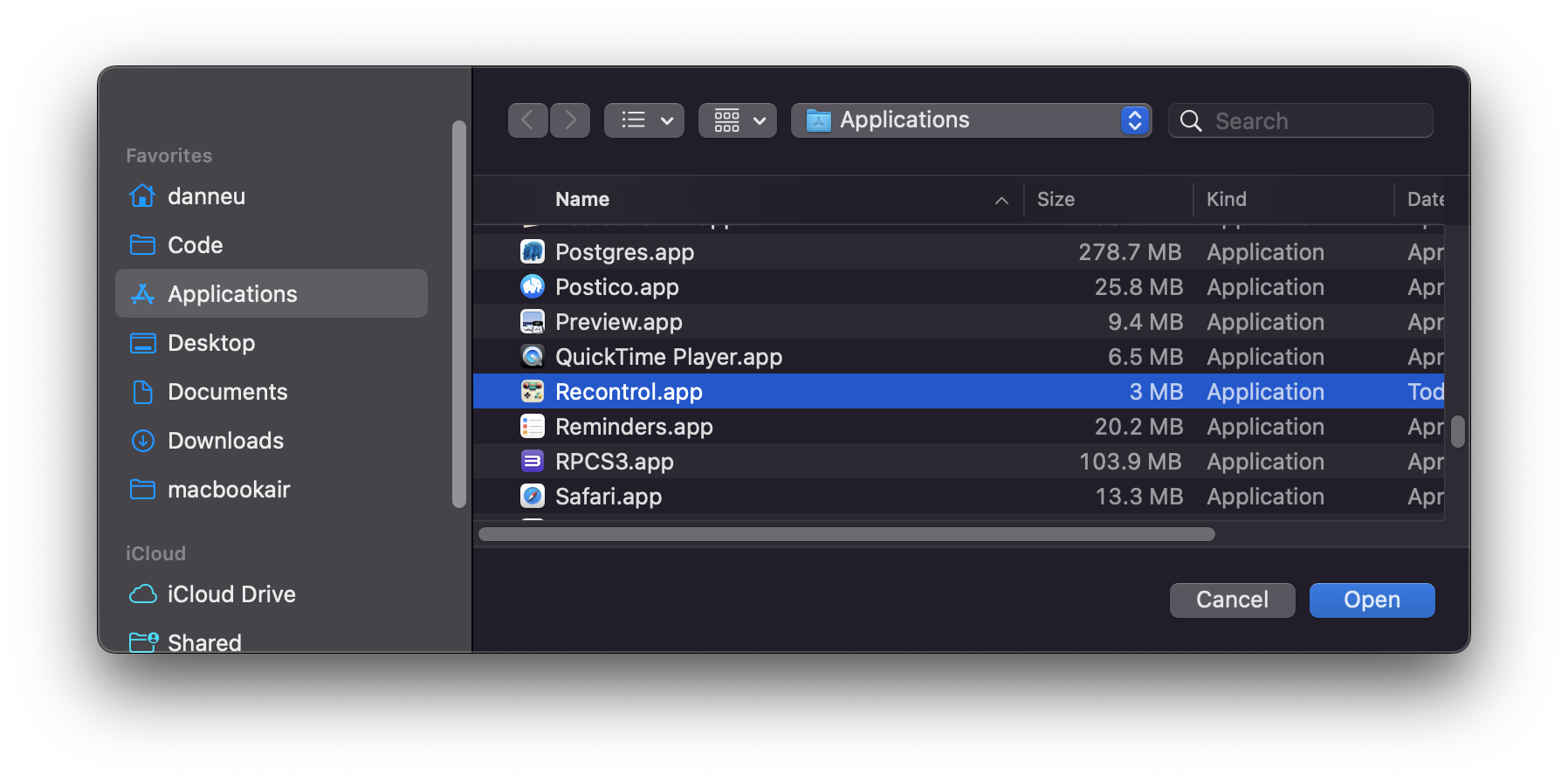This screenshot has height=782, width=1568.
Task: Click the 3 MB size of Recontrol.app
Action: click(1156, 392)
